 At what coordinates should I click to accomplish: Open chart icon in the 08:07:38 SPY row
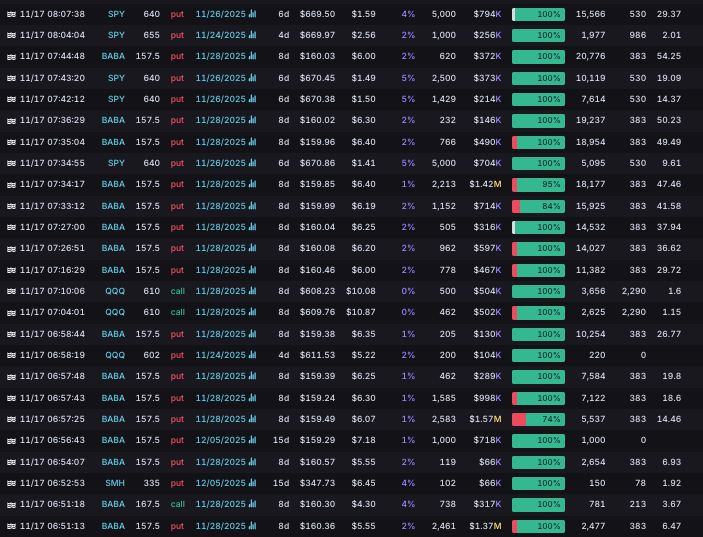[252, 14]
